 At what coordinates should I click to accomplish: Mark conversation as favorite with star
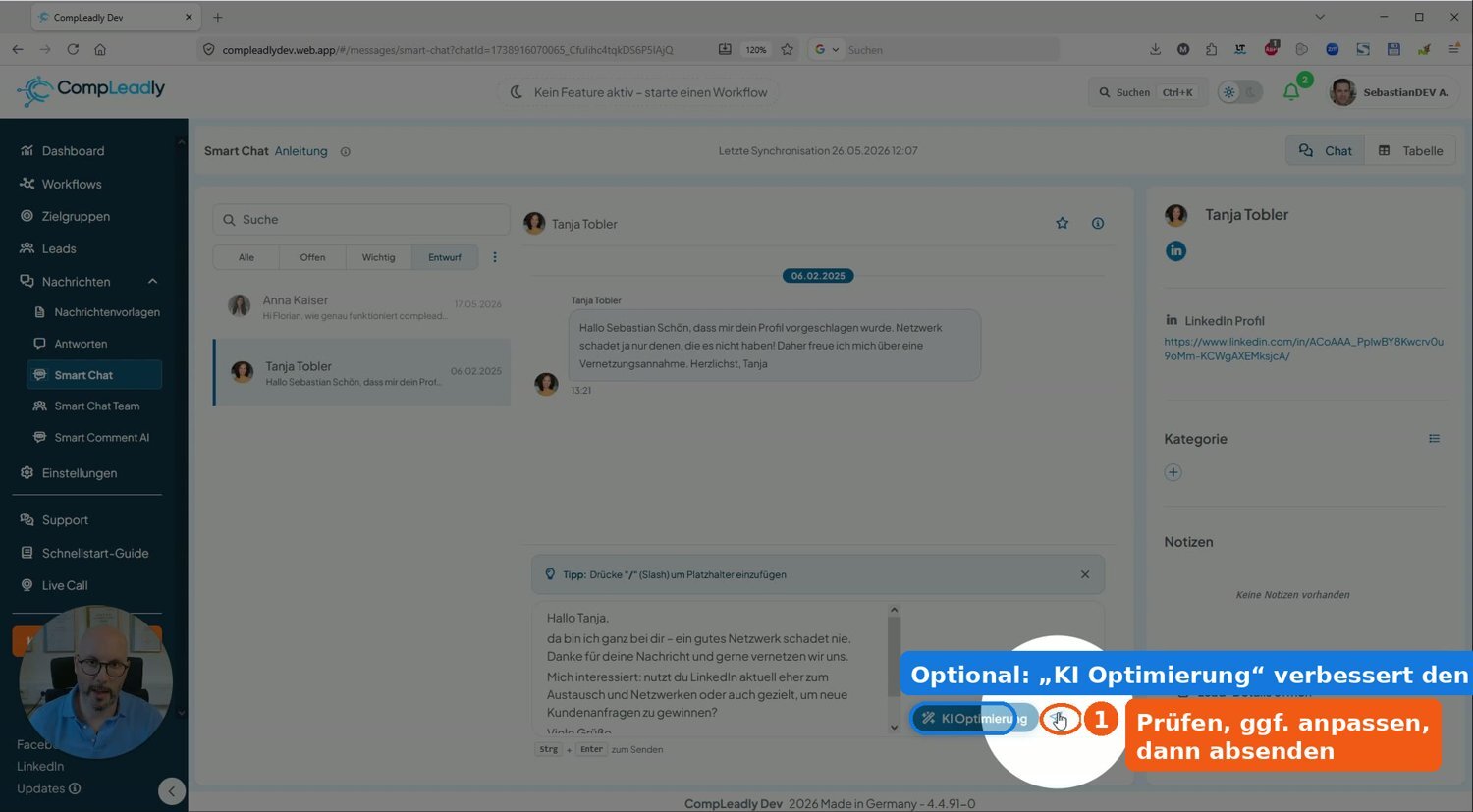pos(1062,224)
